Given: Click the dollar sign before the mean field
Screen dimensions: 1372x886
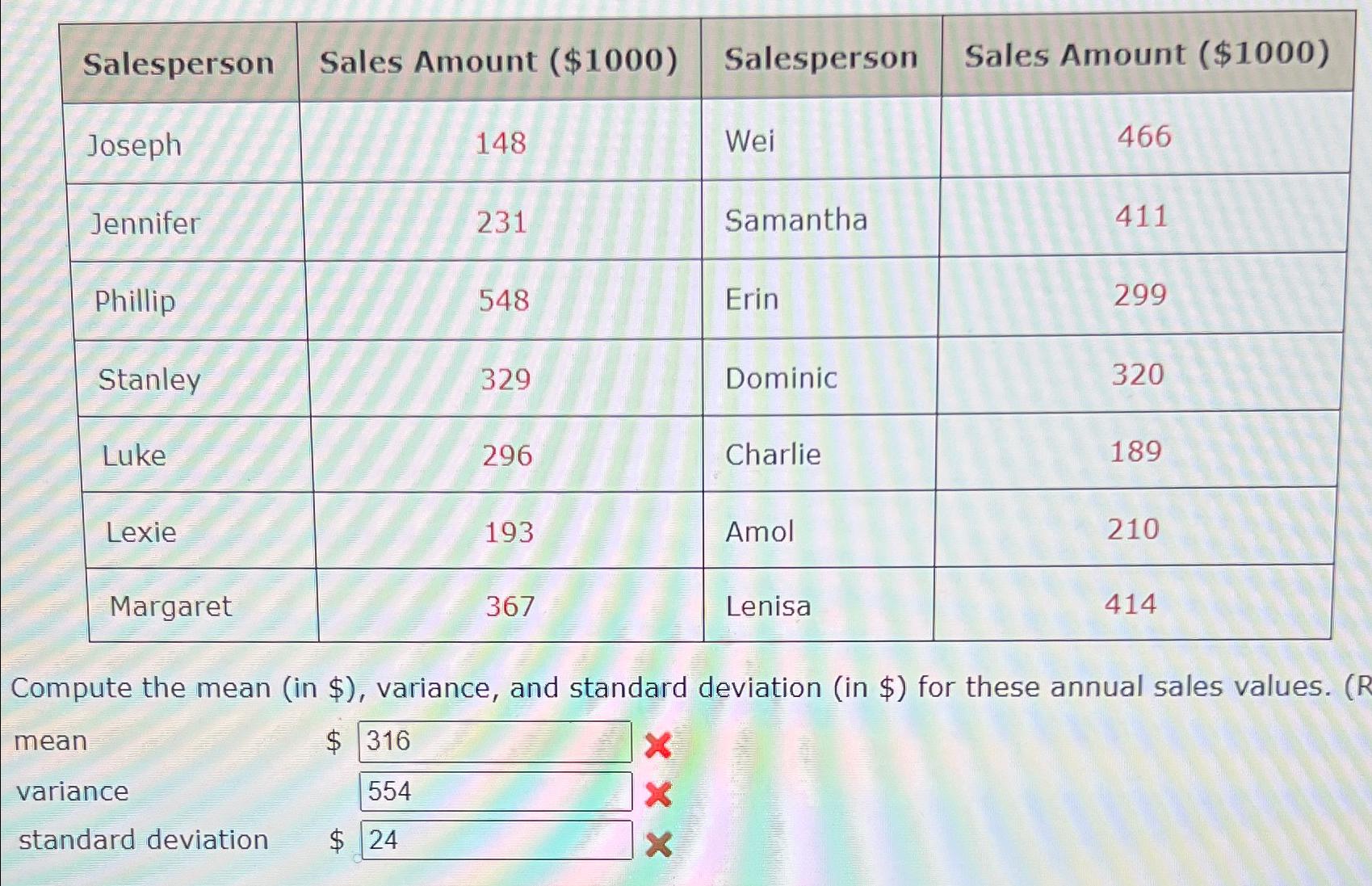Looking at the screenshot, I should 334,743.
